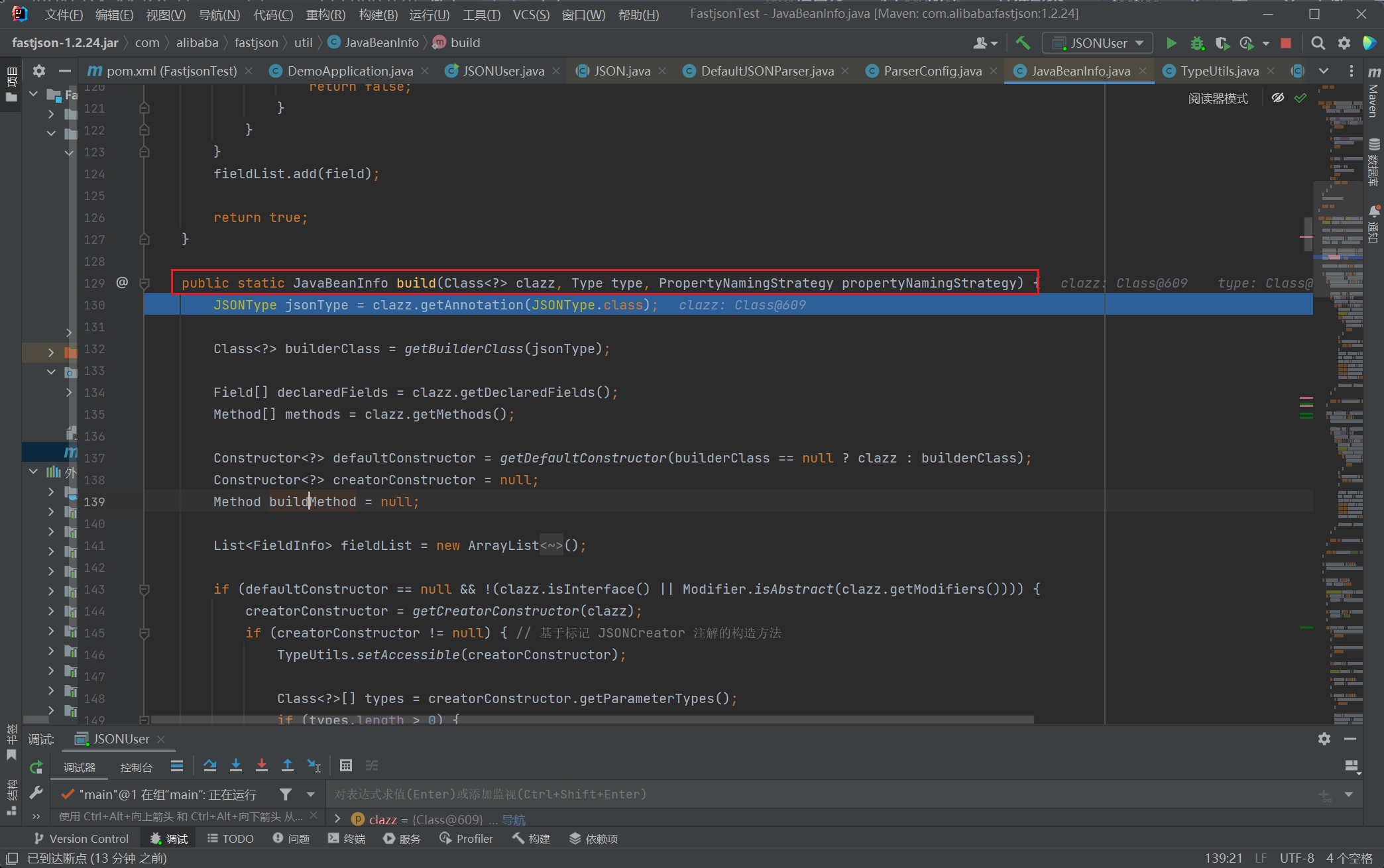This screenshot has height=868, width=1384.
Task: Toggle thread filter funnel icon
Action: (x=286, y=794)
